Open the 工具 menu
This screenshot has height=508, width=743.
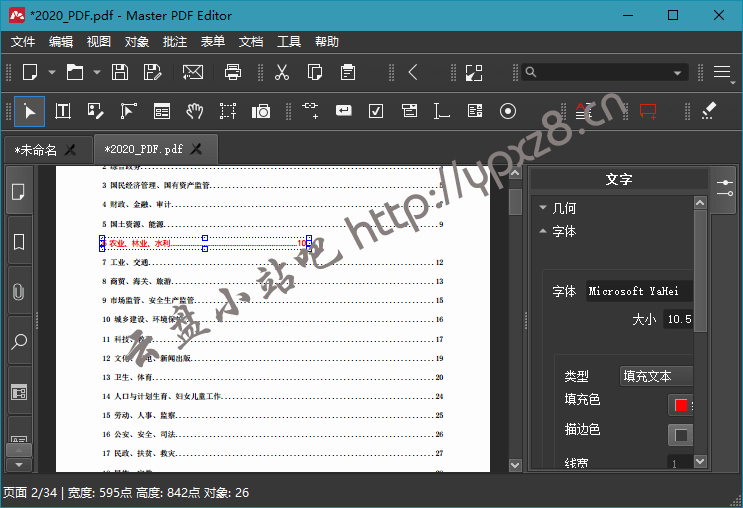tap(289, 42)
